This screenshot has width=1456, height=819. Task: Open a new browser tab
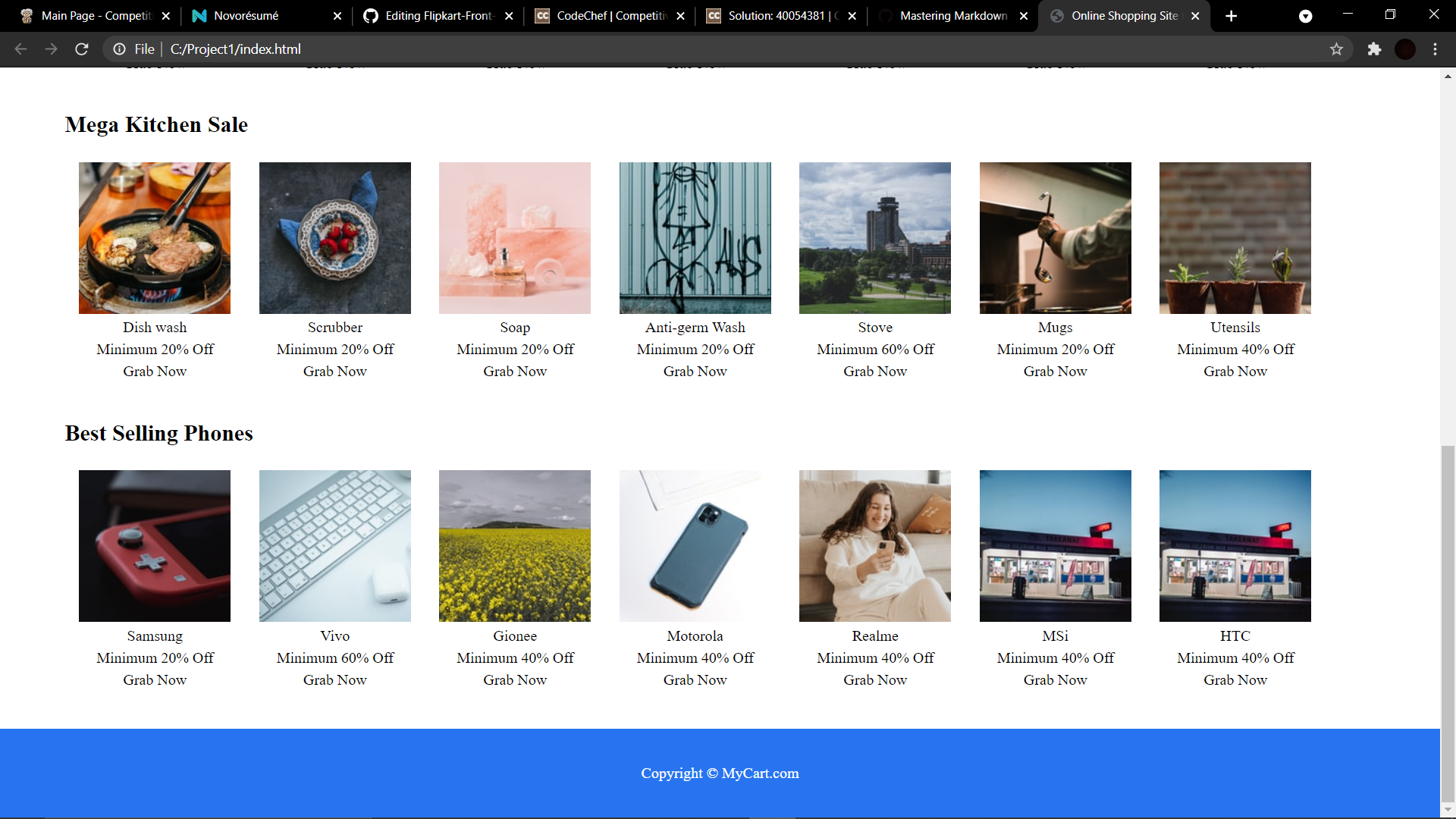click(1230, 15)
